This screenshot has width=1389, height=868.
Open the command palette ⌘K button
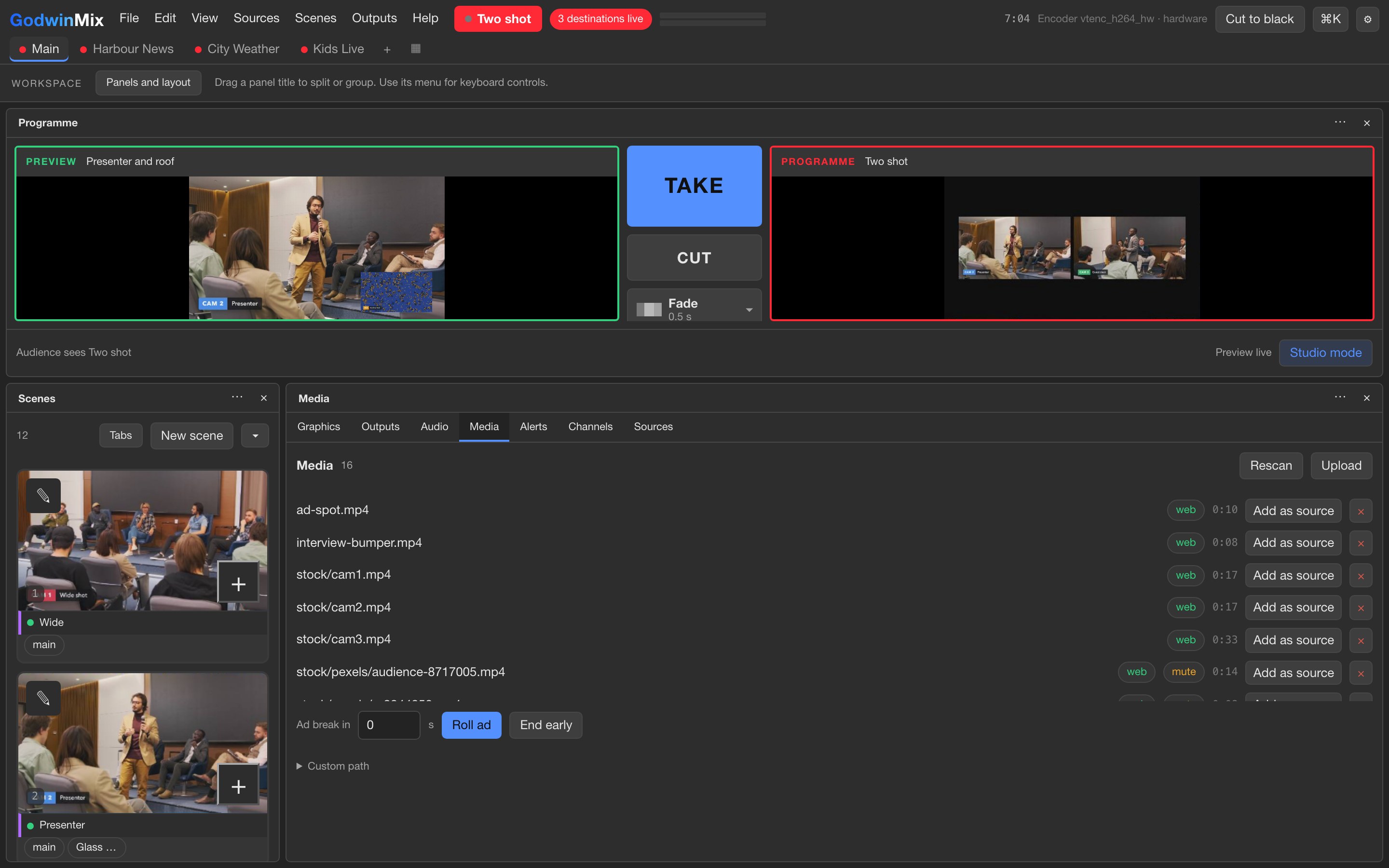point(1330,19)
